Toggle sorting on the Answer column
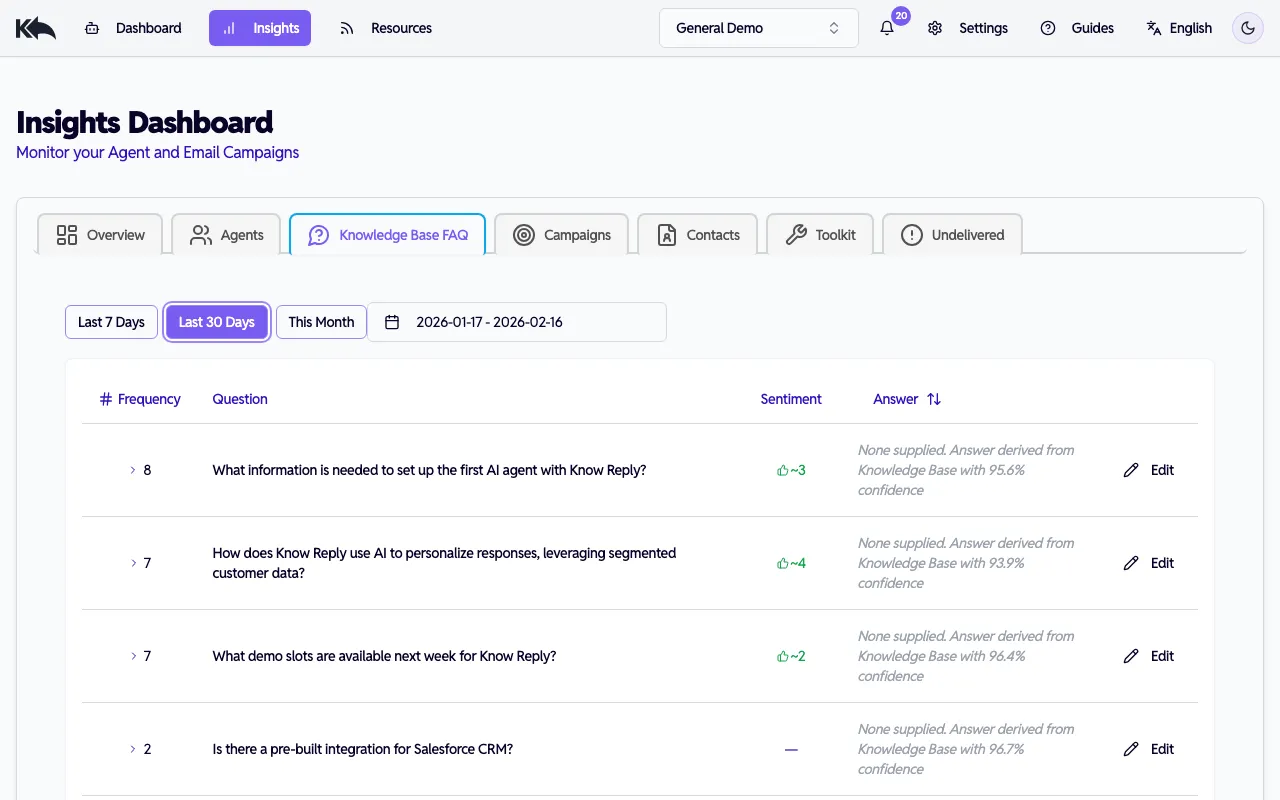The width and height of the screenshot is (1280, 800). point(933,399)
